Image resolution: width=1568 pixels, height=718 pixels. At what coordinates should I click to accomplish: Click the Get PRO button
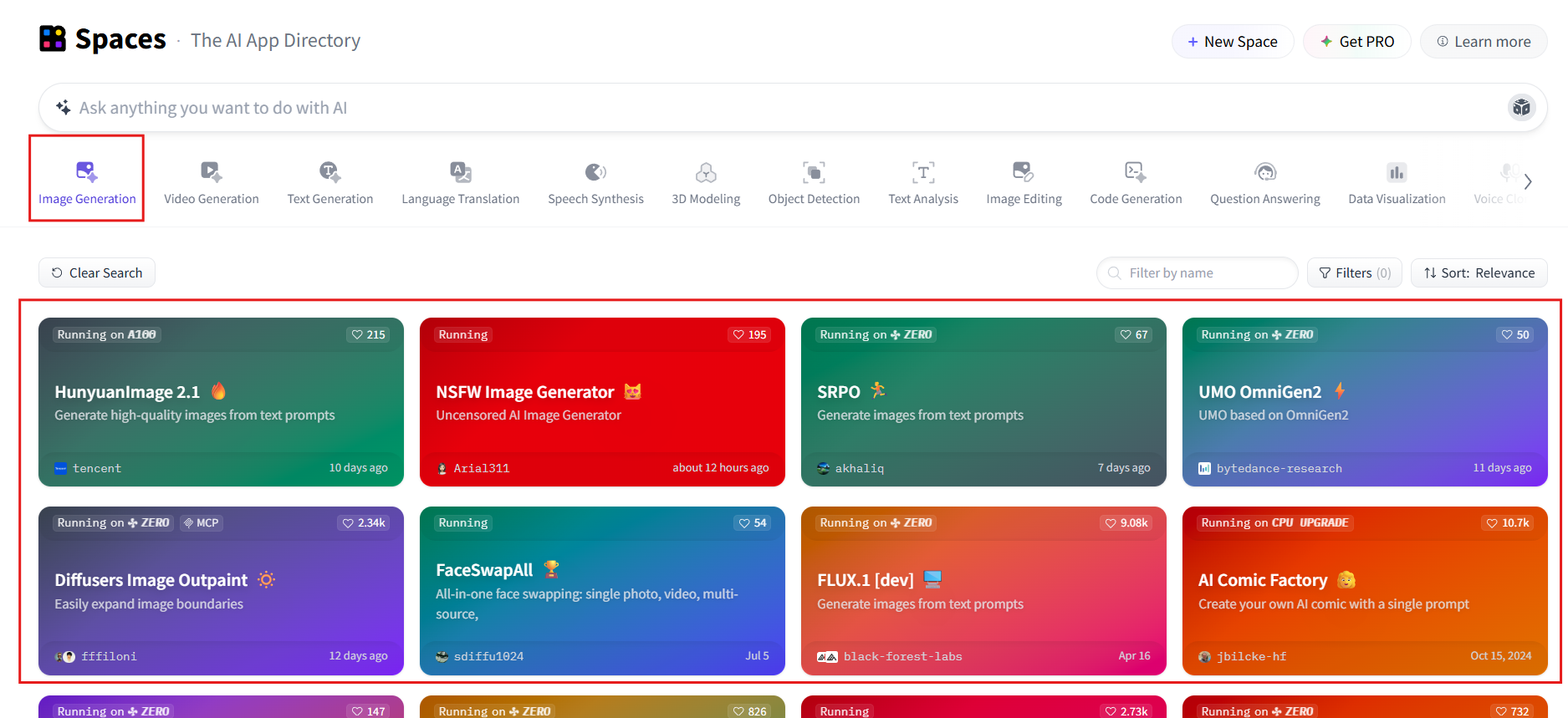point(1356,41)
